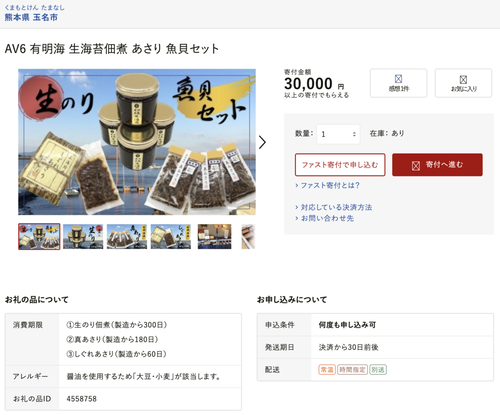Screen dimensions: 500x415
Task: Click the gift ID 4558758
Action: click(x=82, y=399)
